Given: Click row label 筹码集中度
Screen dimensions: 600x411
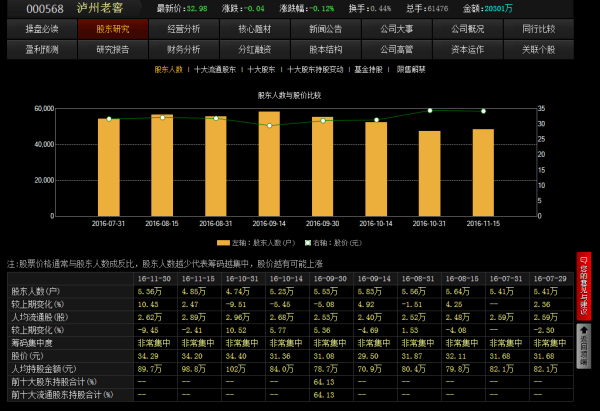Looking at the screenshot, I should [32, 343].
